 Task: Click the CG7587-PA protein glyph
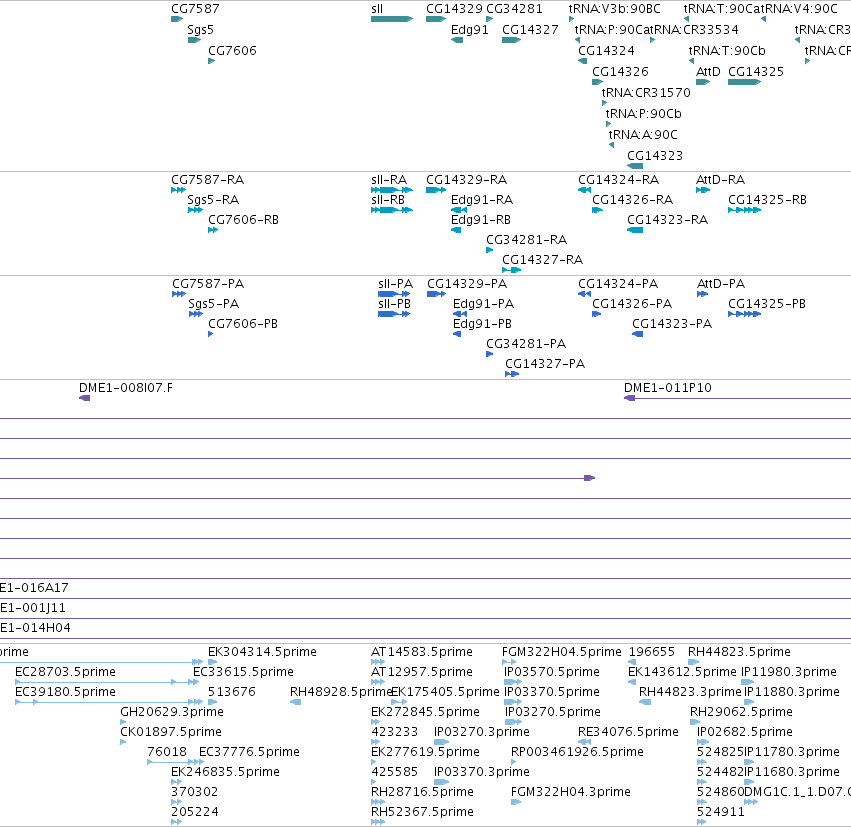(179, 294)
